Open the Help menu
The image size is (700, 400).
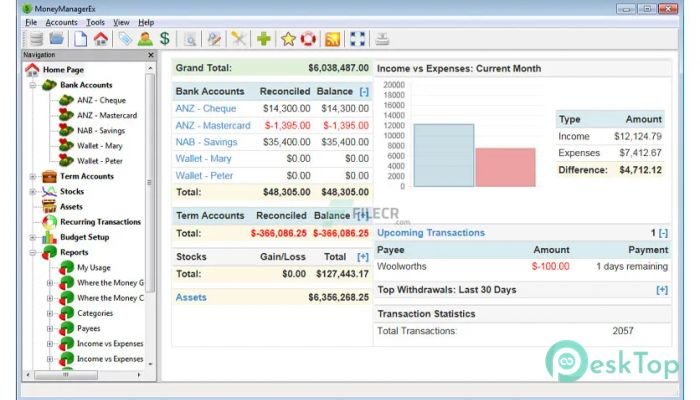click(146, 22)
